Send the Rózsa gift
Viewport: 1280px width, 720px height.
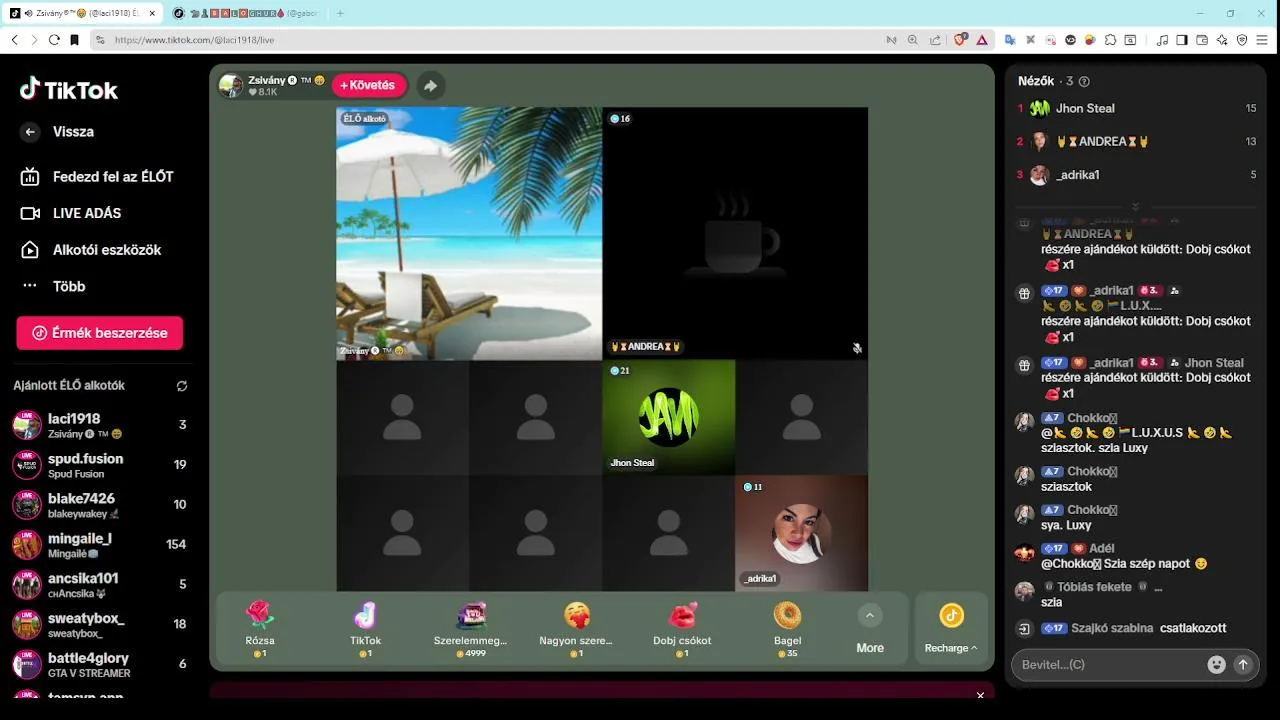pos(260,628)
